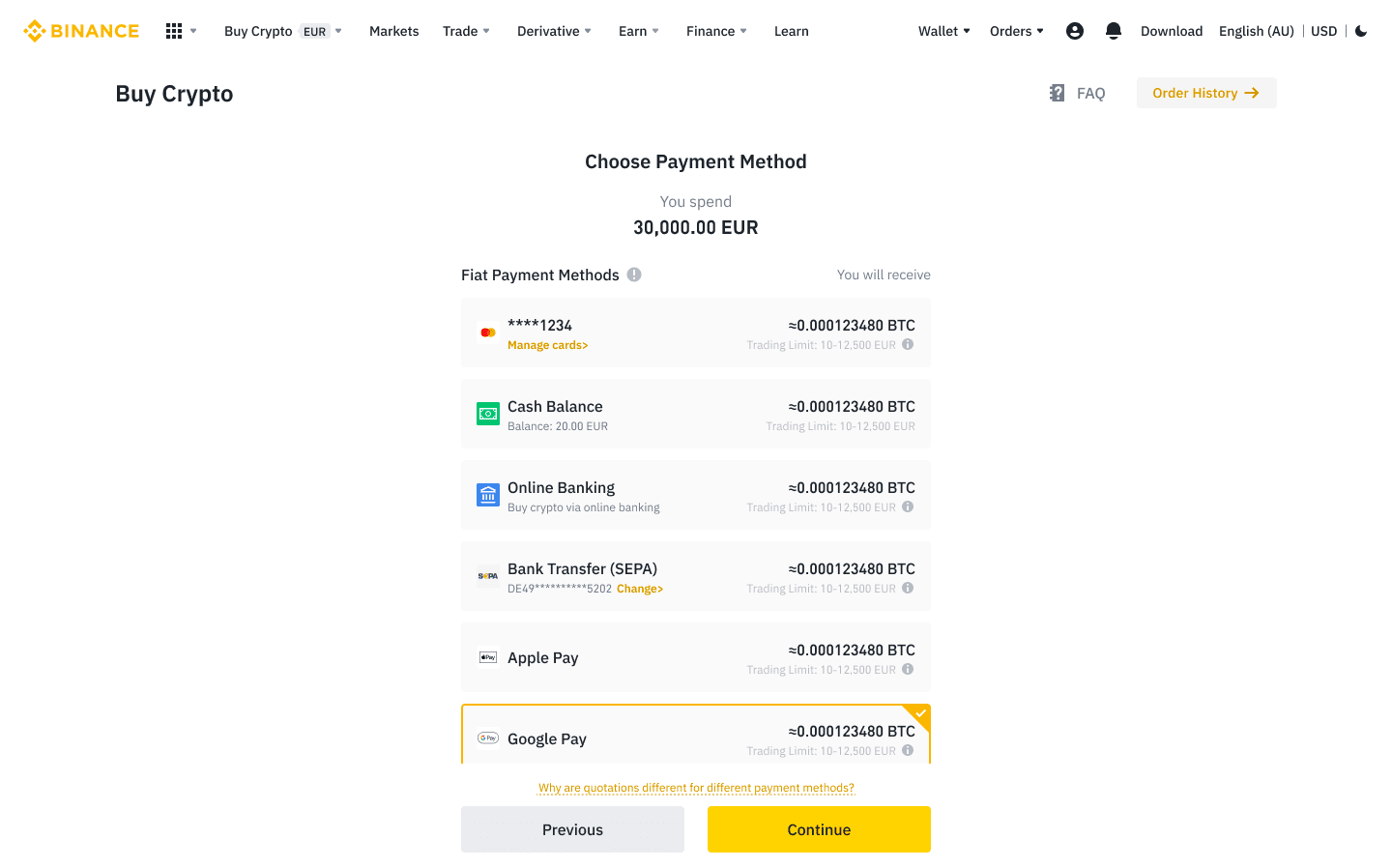Click the FAQ help icon
This screenshot has width=1392, height=868.
tap(1057, 93)
